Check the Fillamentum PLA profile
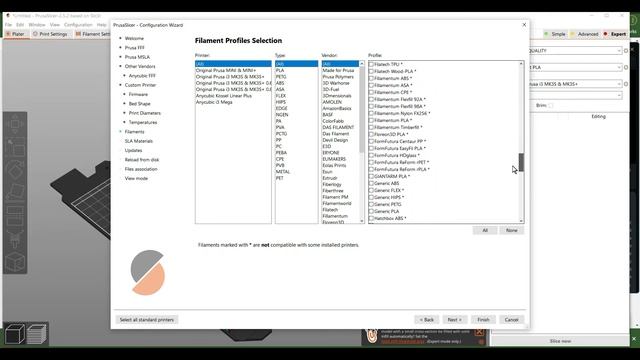 coord(371,120)
